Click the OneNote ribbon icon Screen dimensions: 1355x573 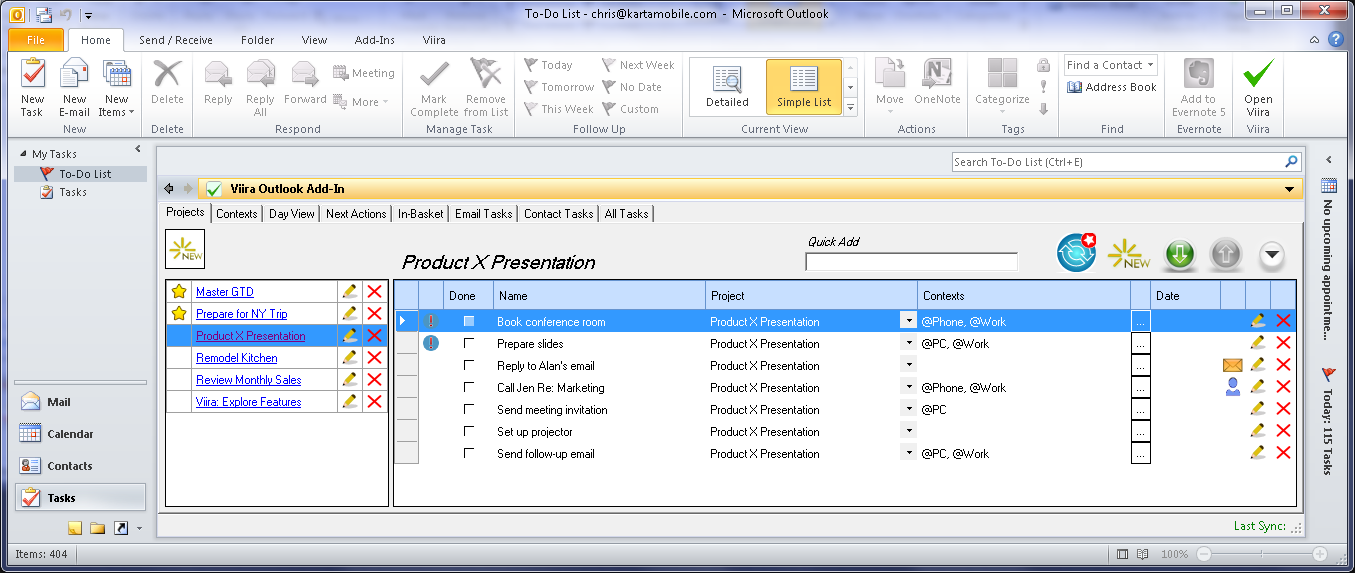click(x=937, y=82)
